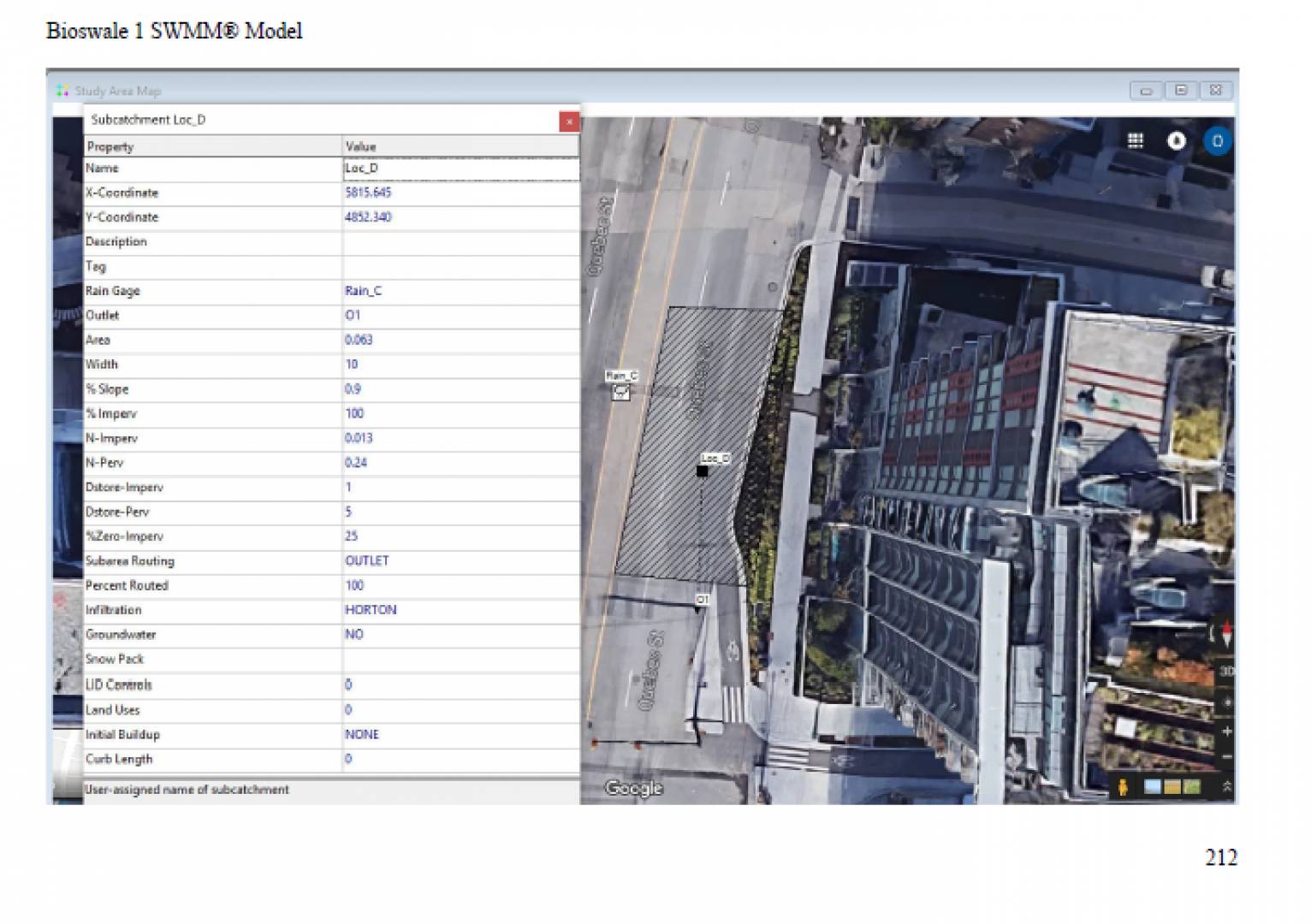
Task: Select the Loc_D black centroid square
Action: tap(702, 471)
